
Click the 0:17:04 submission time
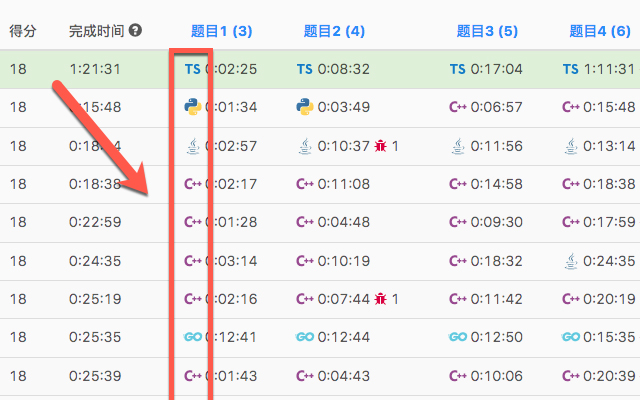(x=496, y=69)
